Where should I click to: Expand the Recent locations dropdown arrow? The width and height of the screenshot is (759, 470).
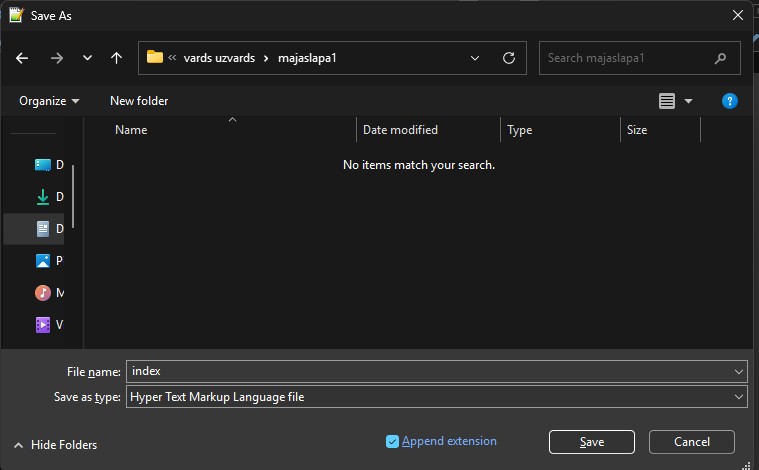click(x=86, y=58)
